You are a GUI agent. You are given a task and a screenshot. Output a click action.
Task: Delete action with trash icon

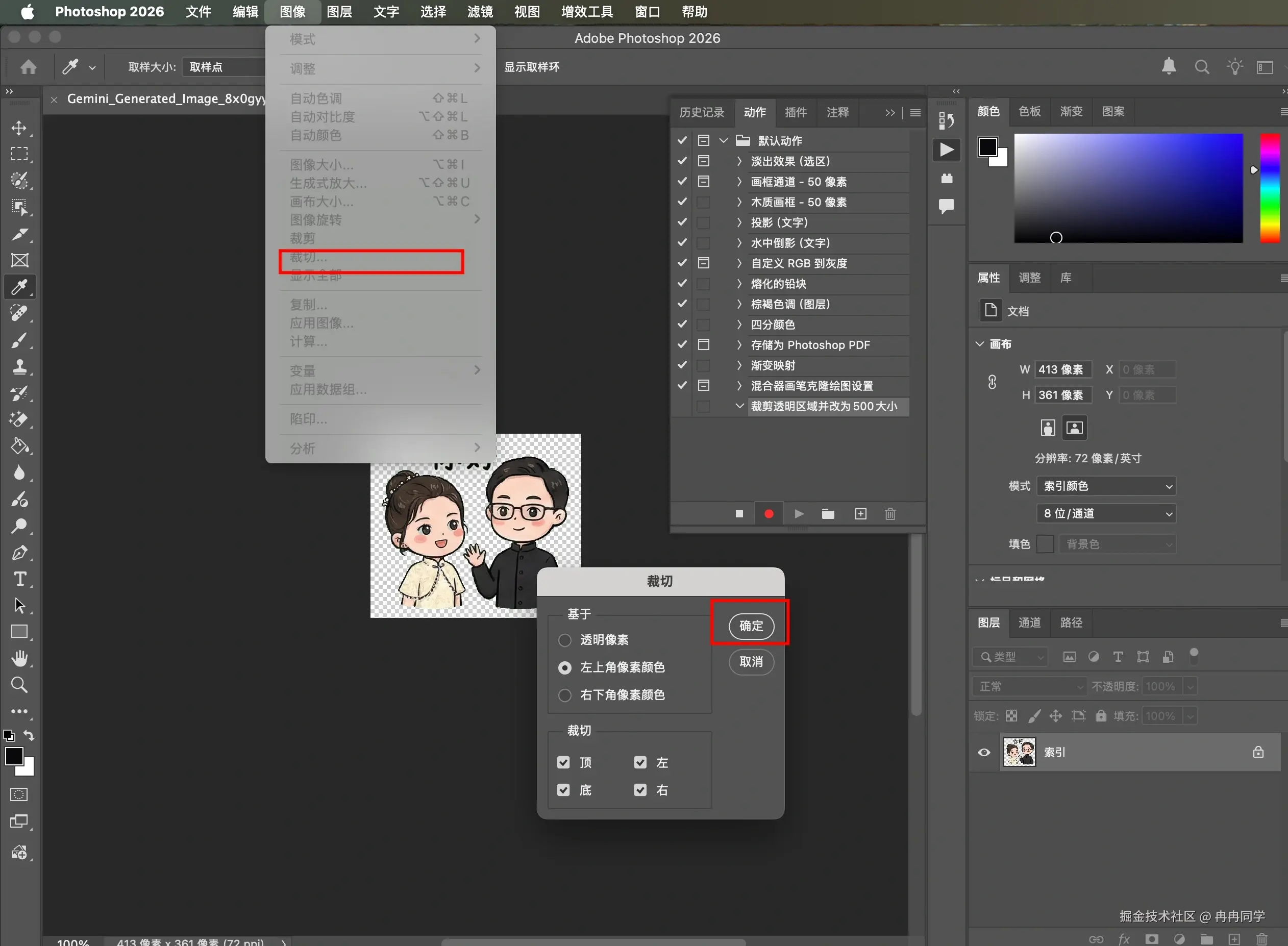tap(890, 514)
